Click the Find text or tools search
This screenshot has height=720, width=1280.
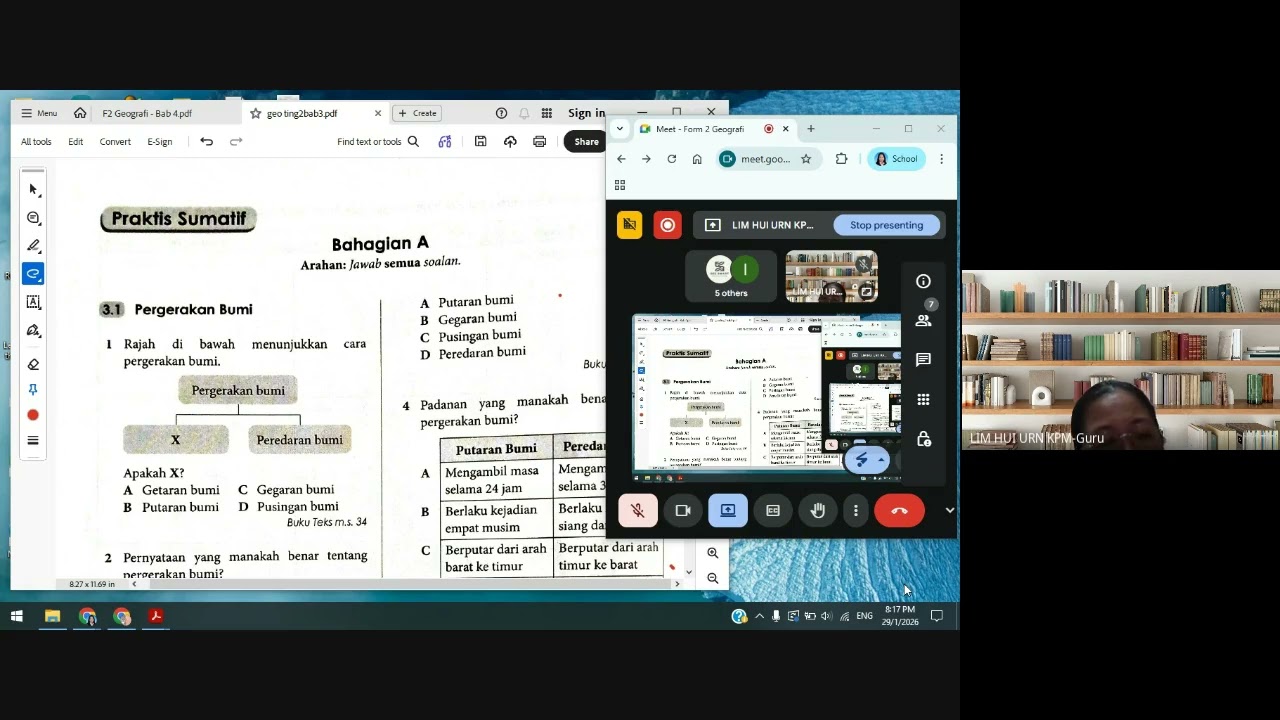pos(378,141)
